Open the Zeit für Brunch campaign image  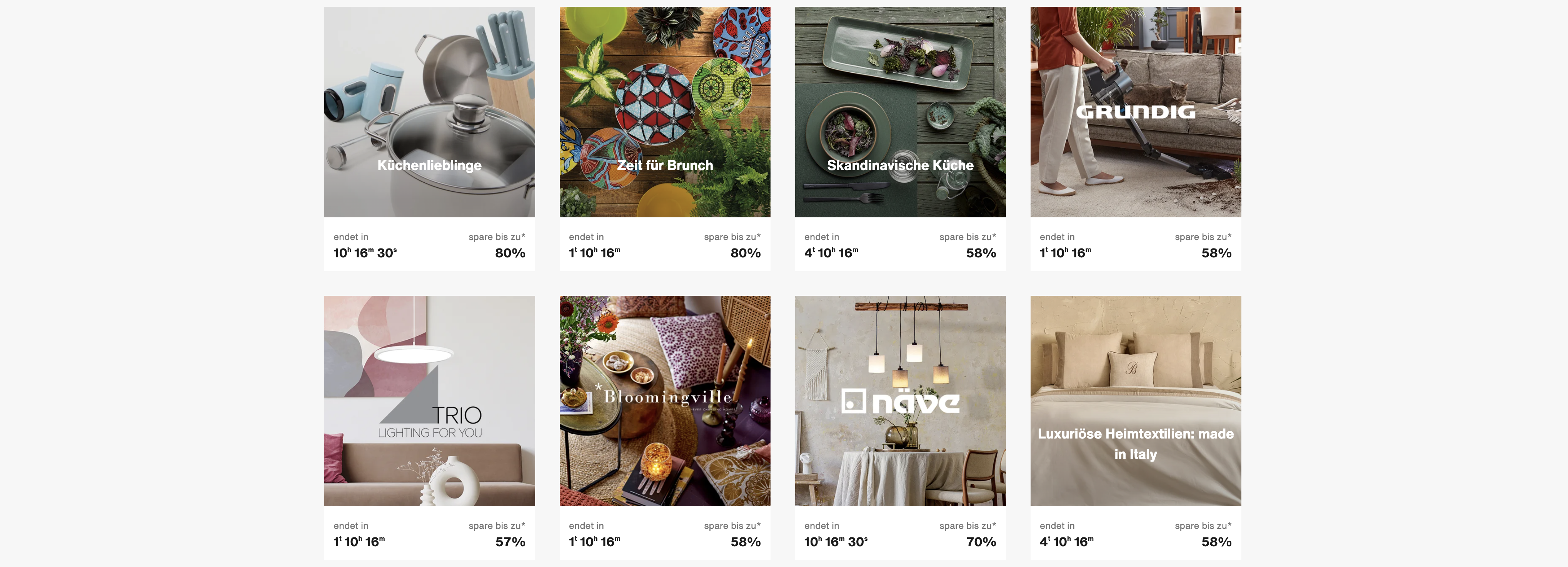(x=665, y=112)
